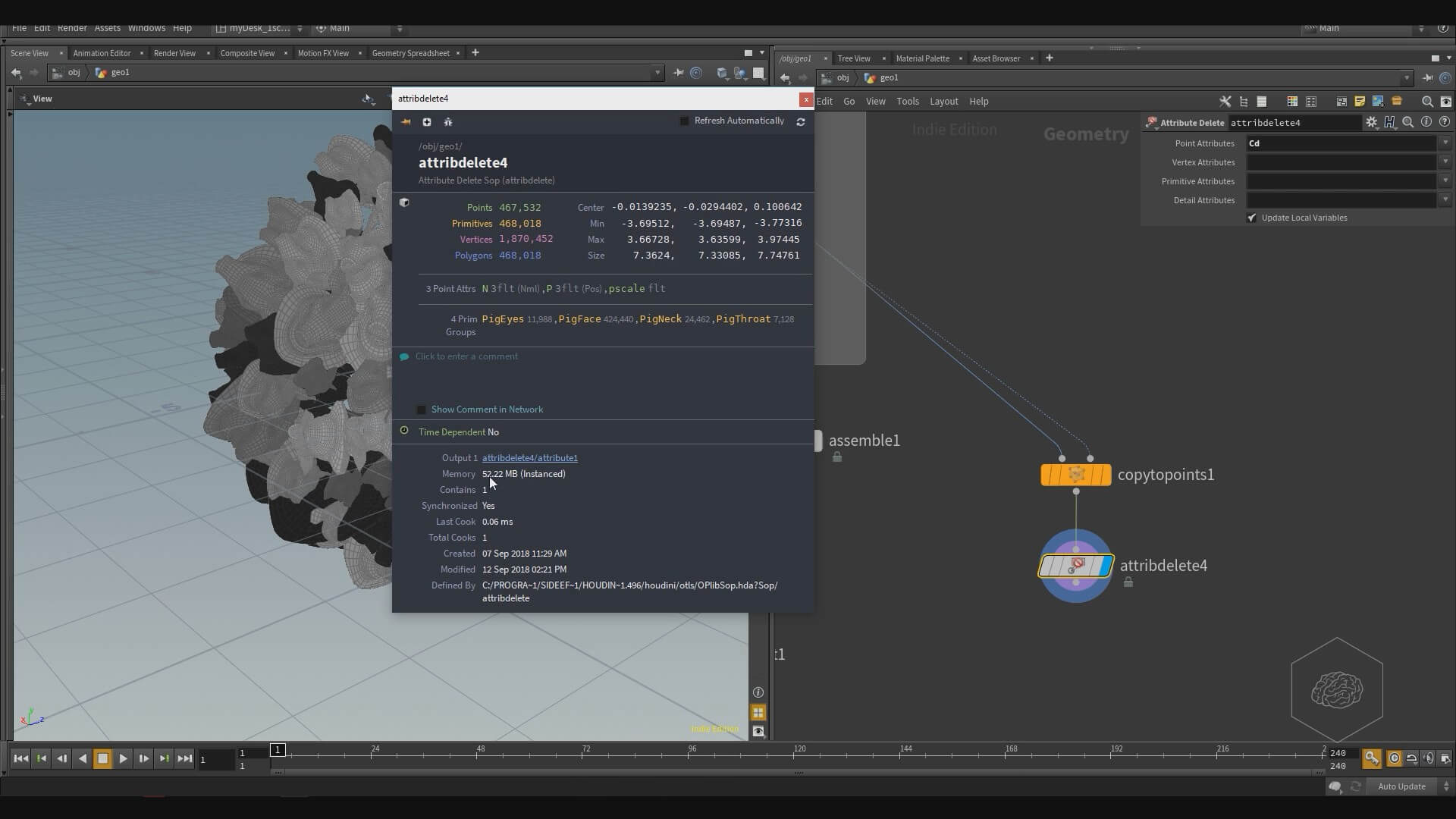Screen dimensions: 1456x819
Task: Click the network editor find magnifier icon
Action: pos(1427,102)
